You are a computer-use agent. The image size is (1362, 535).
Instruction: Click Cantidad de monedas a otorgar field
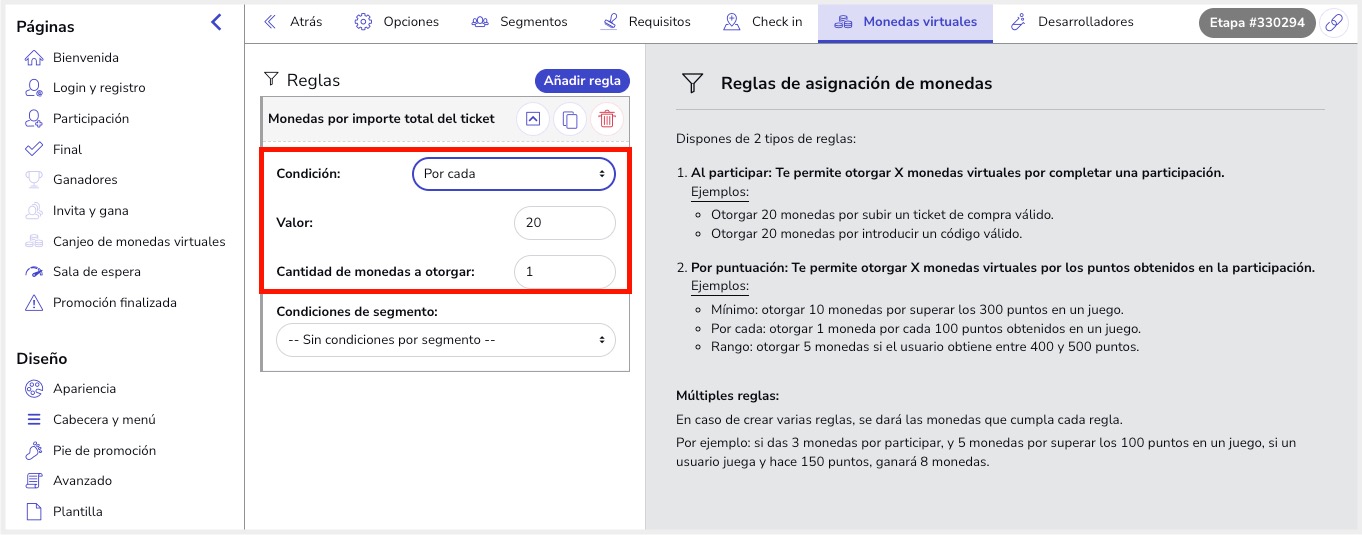[x=564, y=271]
